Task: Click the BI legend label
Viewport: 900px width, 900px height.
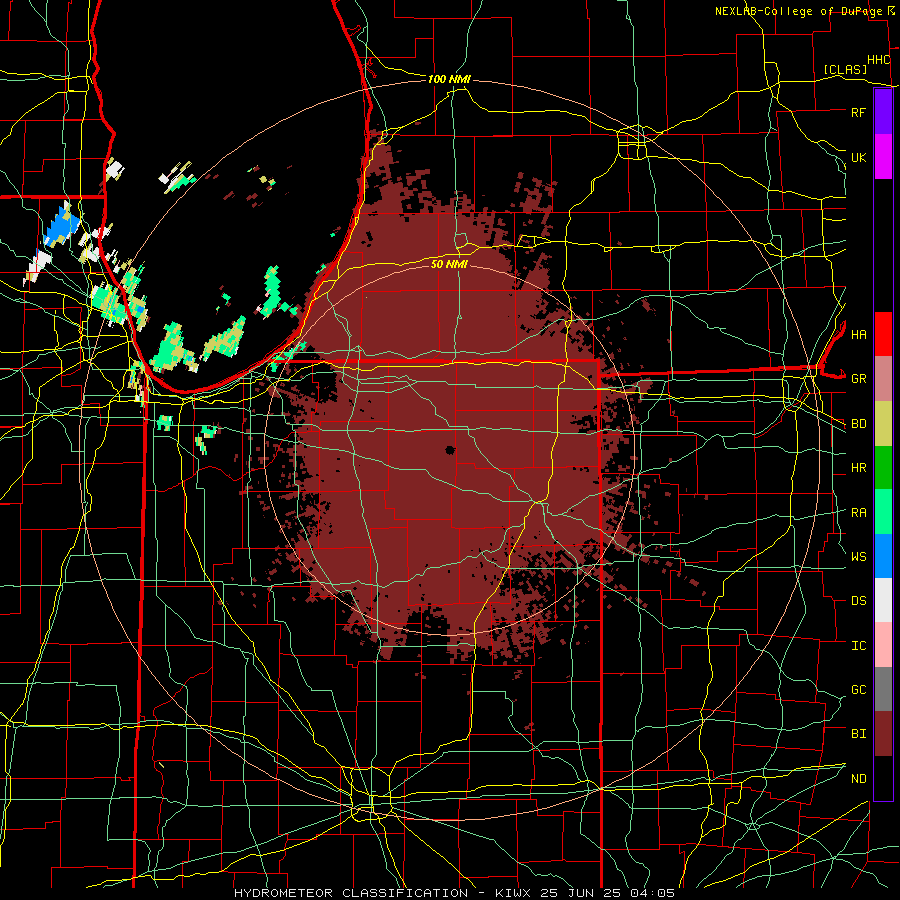Action: pos(858,734)
